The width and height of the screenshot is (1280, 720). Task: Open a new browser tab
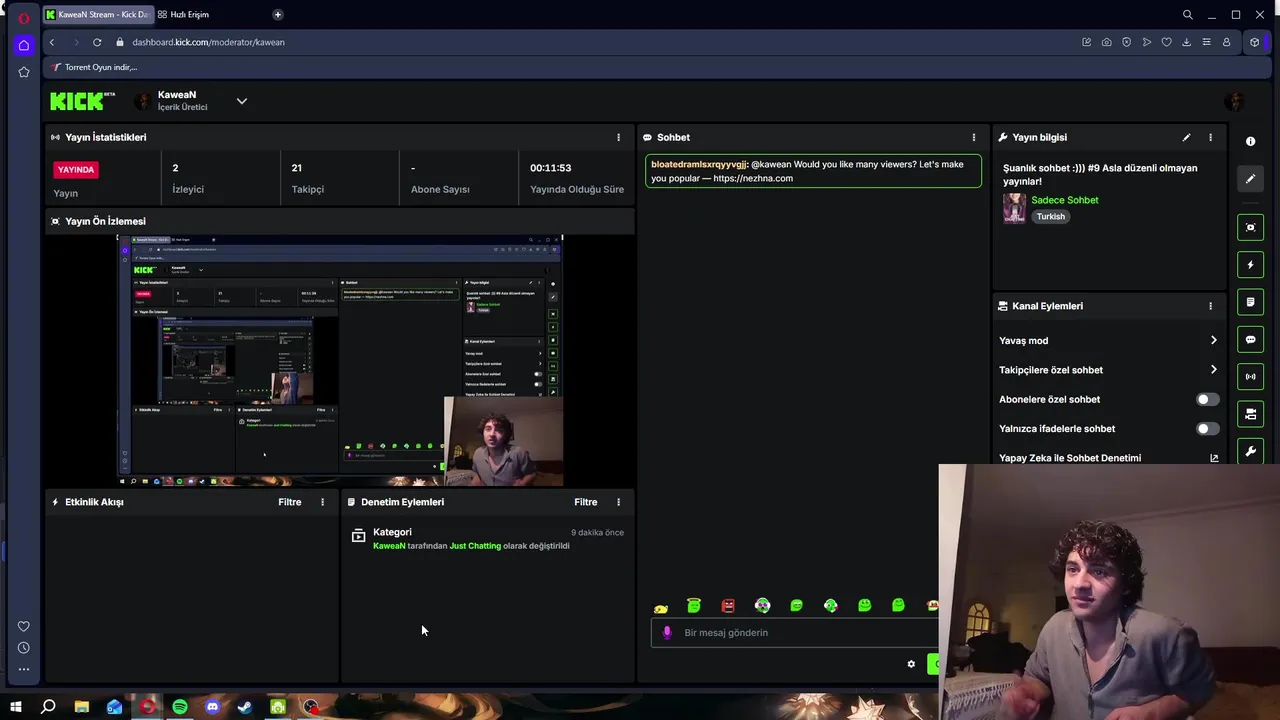[x=277, y=14]
